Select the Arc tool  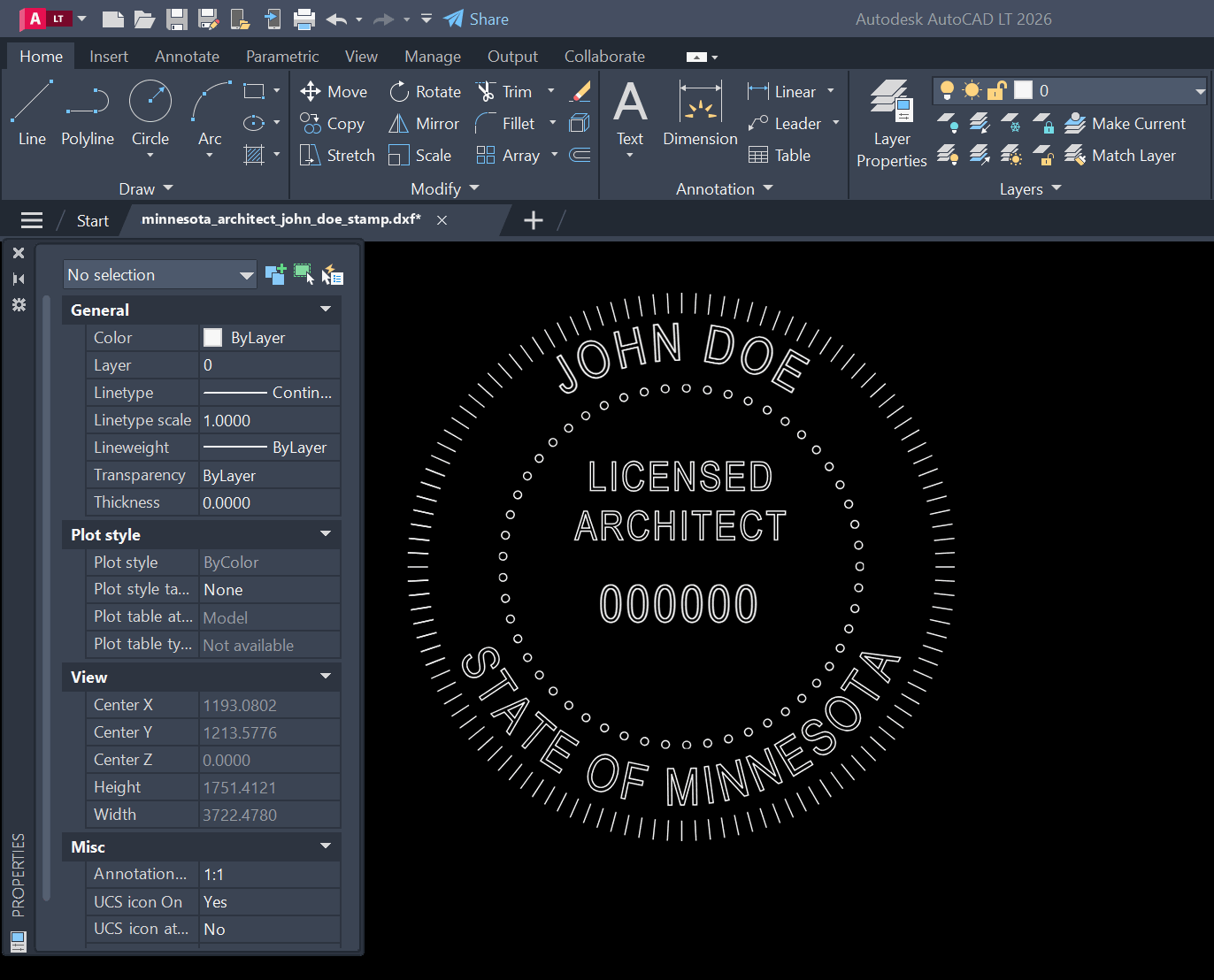pos(210,113)
